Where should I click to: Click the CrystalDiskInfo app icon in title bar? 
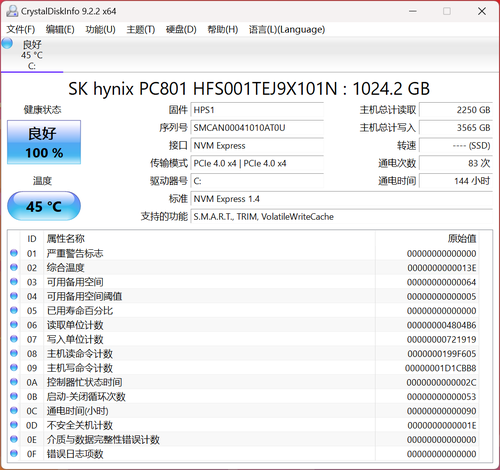[x=12, y=11]
